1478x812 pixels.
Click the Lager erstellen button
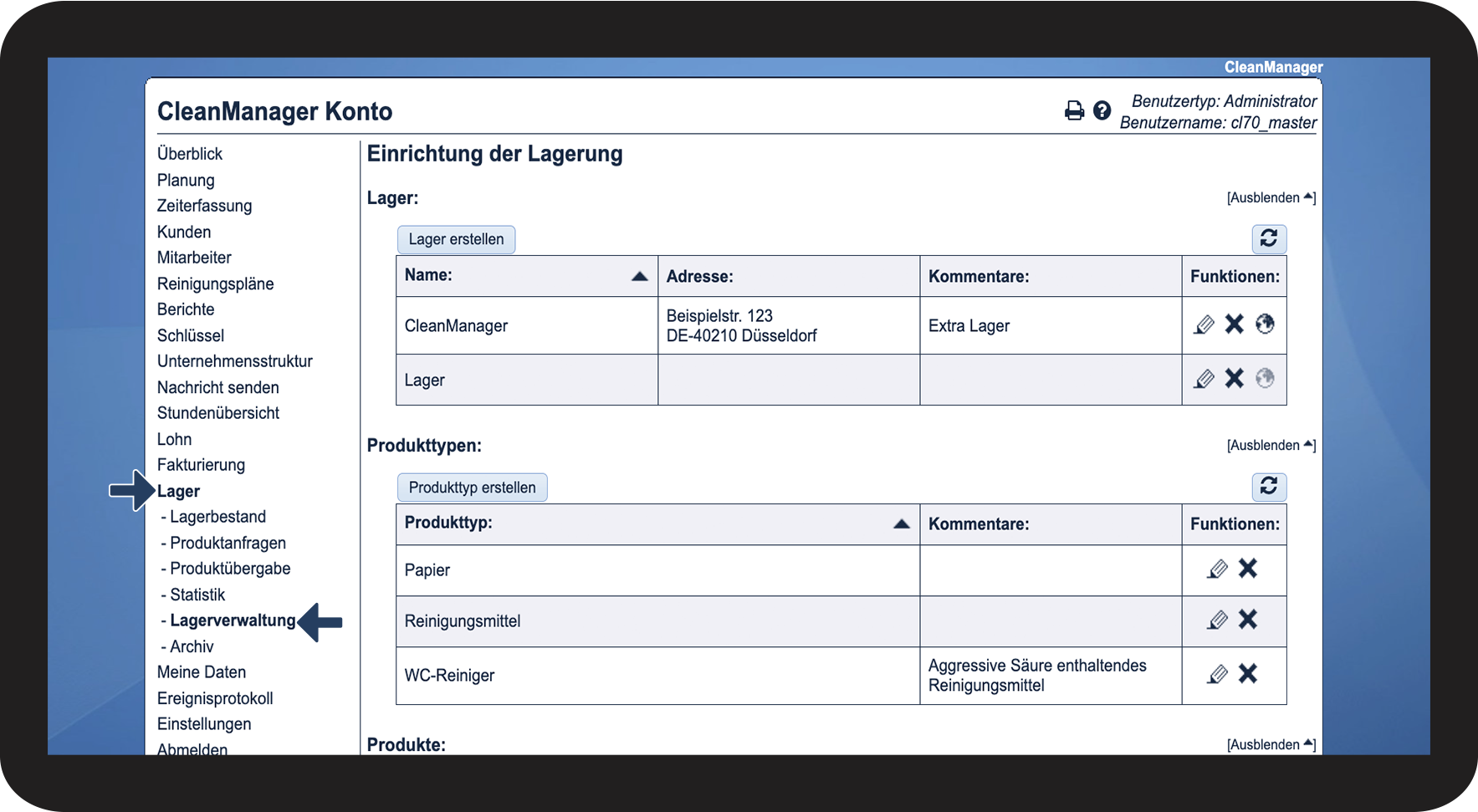click(x=456, y=240)
